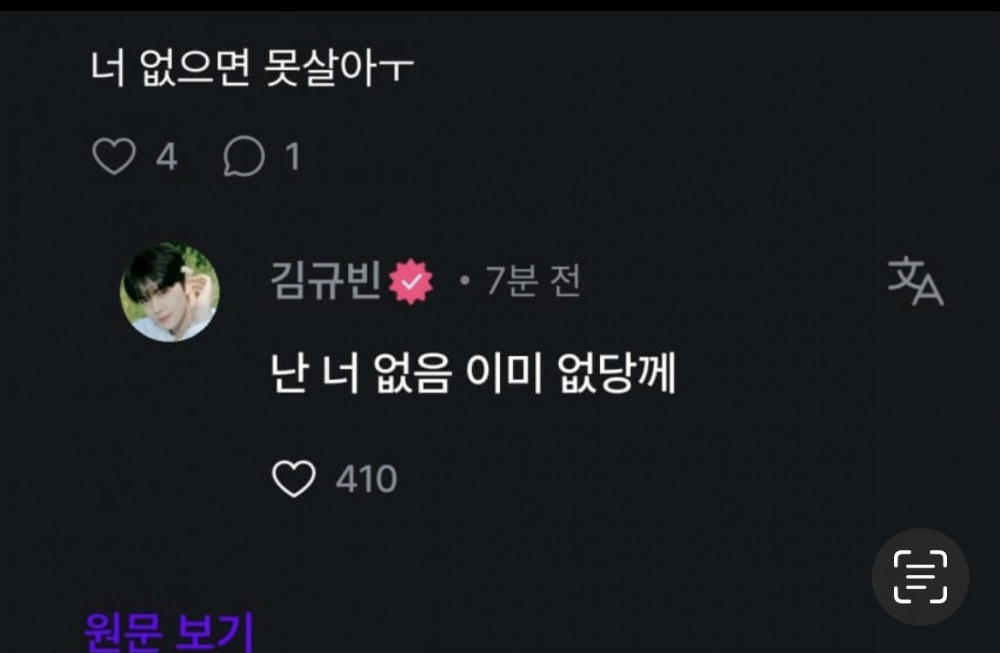This screenshot has height=653, width=1000.
Task: Open the 김규빈 username
Action: pyautogui.click(x=326, y=281)
